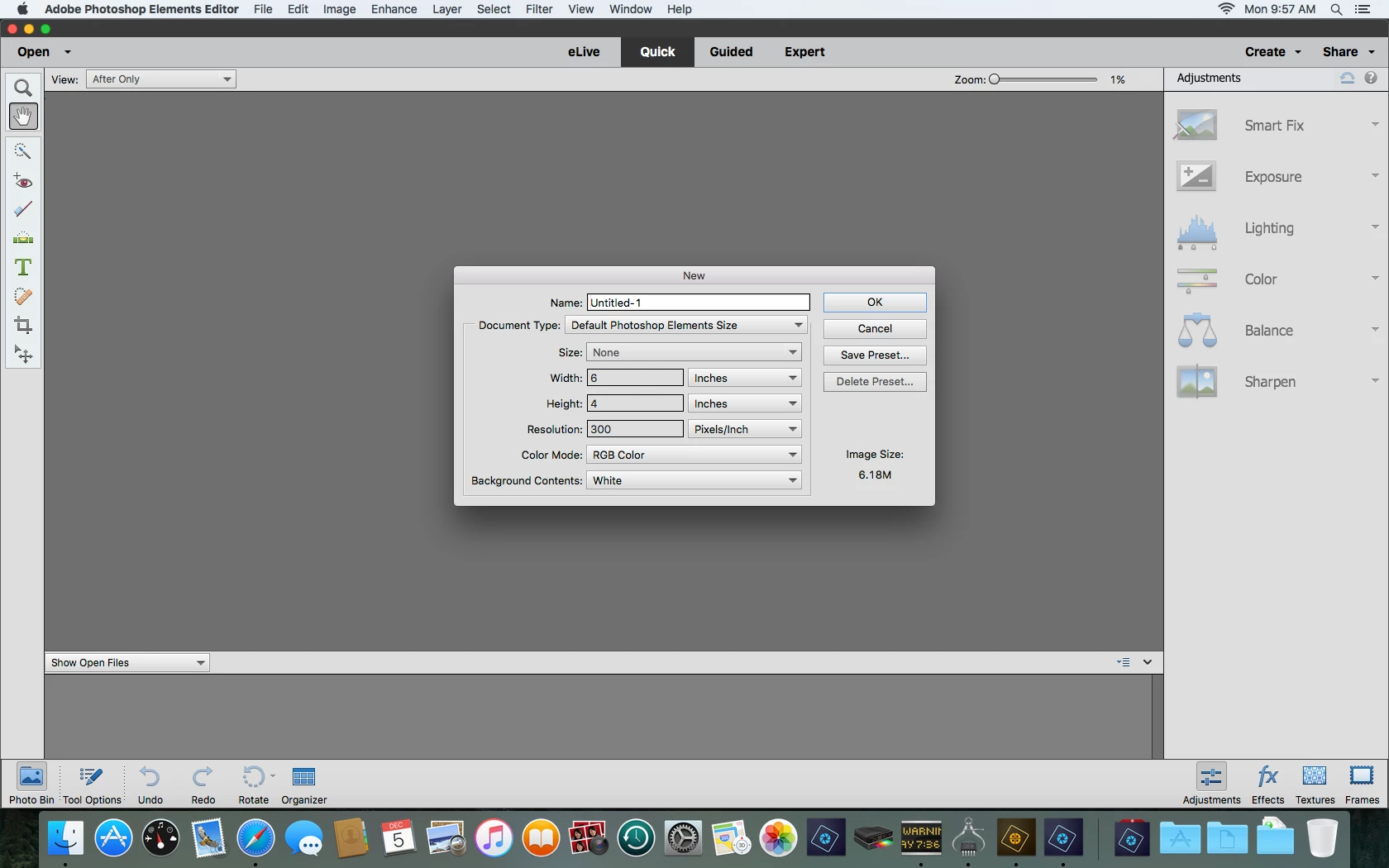Image resolution: width=1389 pixels, height=868 pixels.
Task: Switch to the eLive tab
Action: (584, 52)
